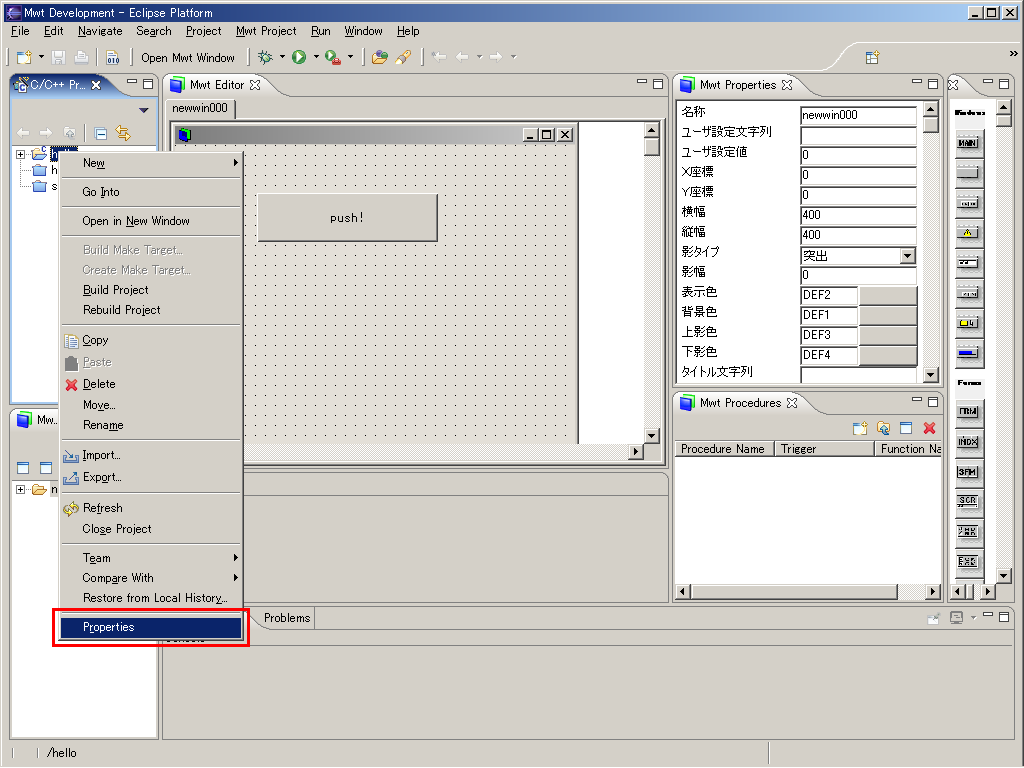Click the Debug bug icon
Image resolution: width=1024 pixels, height=768 pixels.
pyautogui.click(x=265, y=57)
